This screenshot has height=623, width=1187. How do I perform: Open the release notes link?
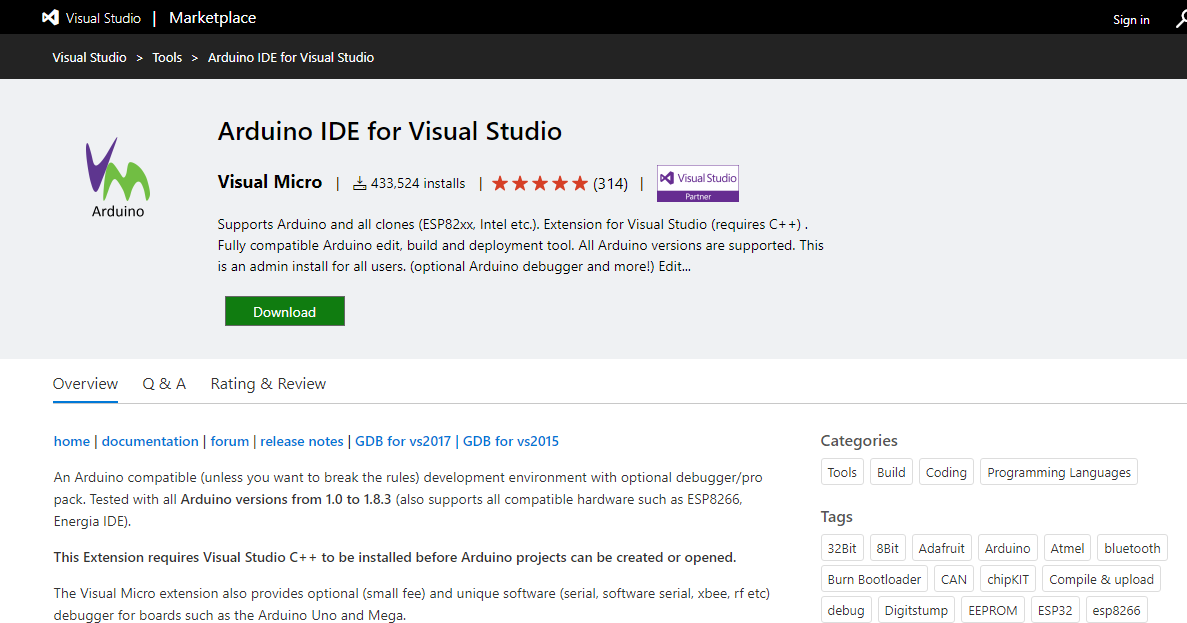[x=302, y=441]
